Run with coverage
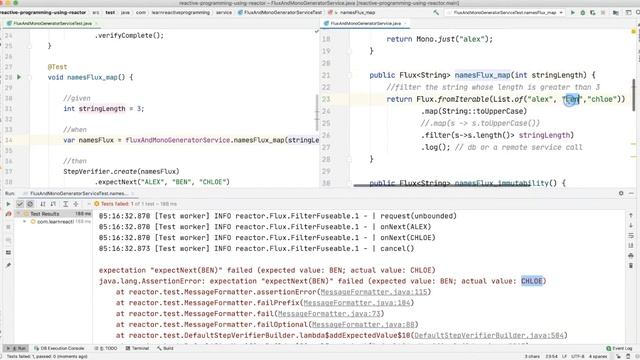This screenshot has width=640, height=360. (593, 13)
